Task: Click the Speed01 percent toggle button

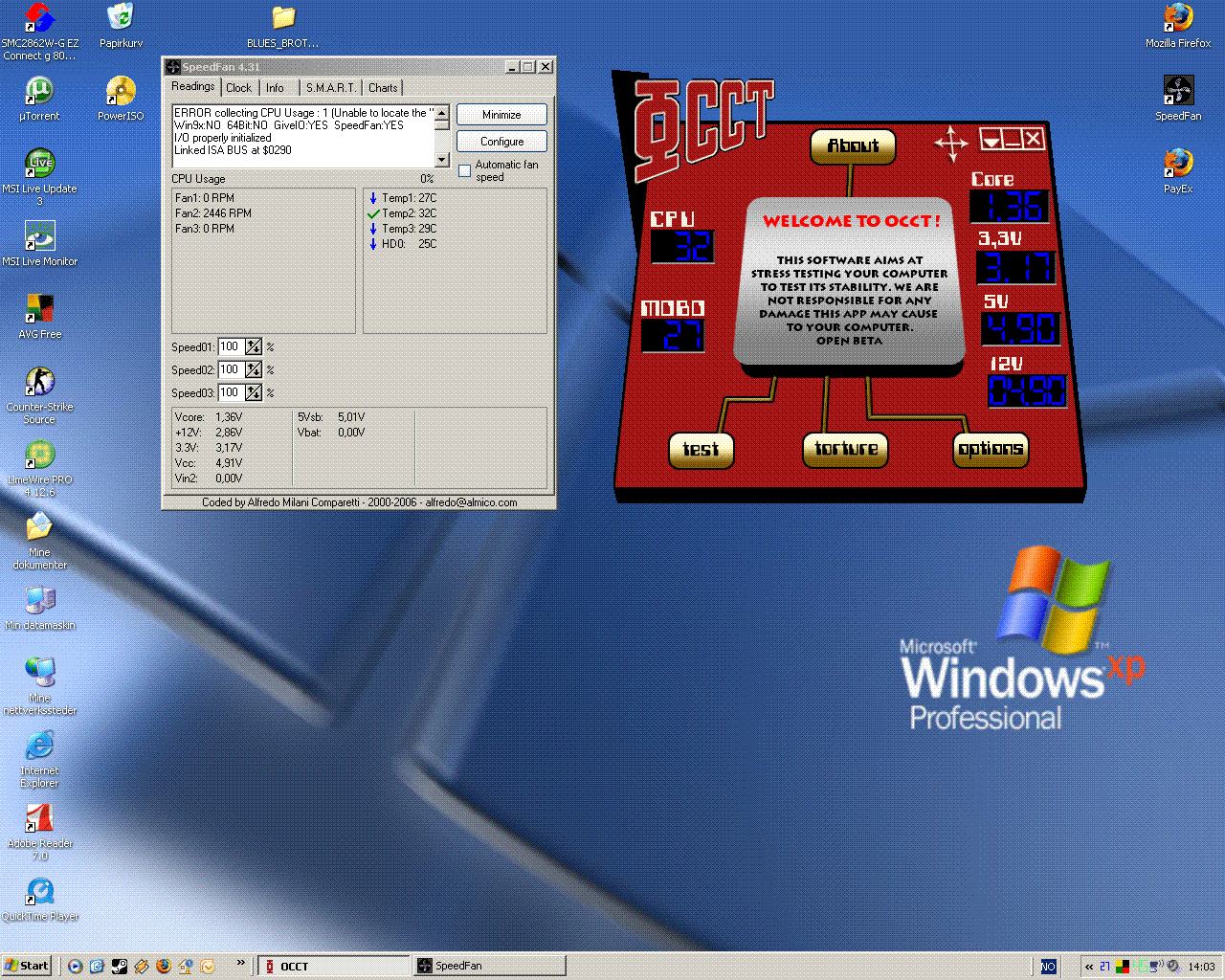Action: tap(253, 346)
